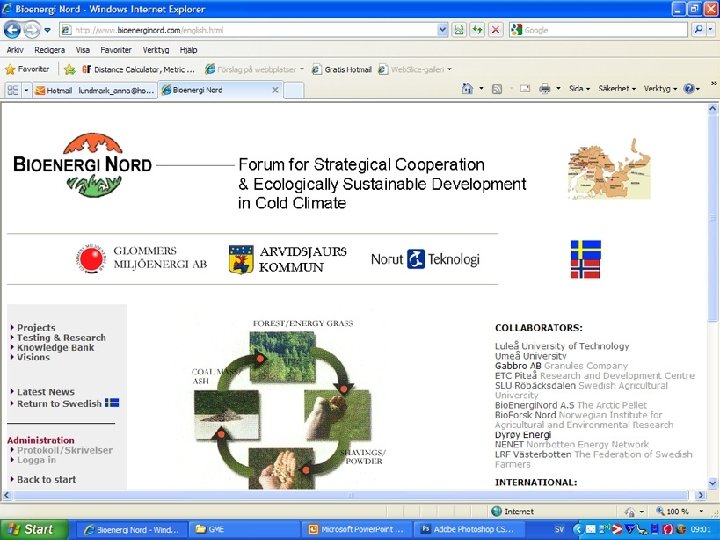Viewport: 720px width, 540px height.
Task: Click the add to favorites bar icon
Action: 69,70
